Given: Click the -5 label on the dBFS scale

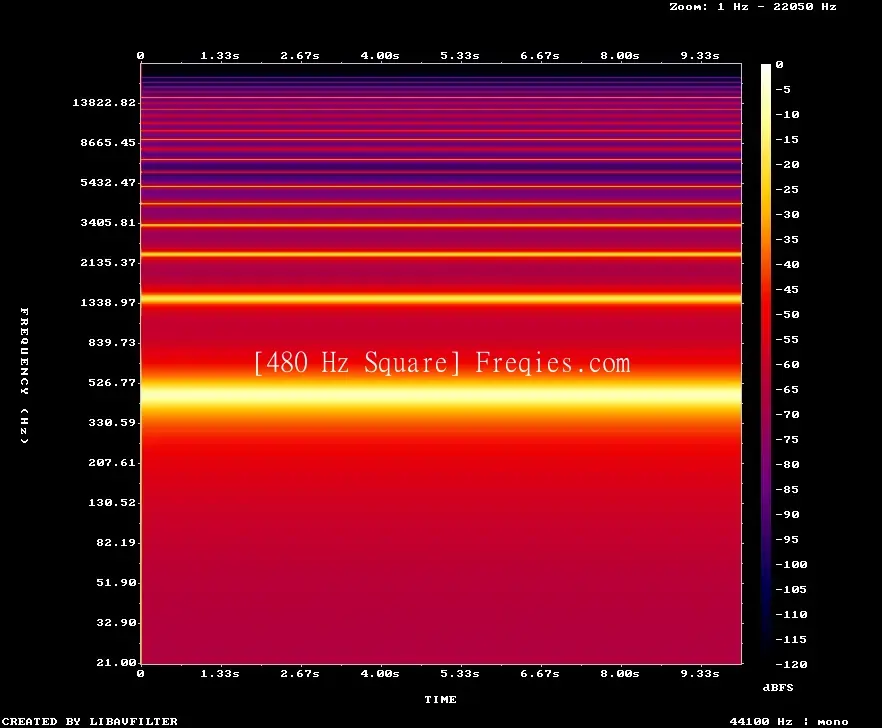Looking at the screenshot, I should tap(783, 89).
